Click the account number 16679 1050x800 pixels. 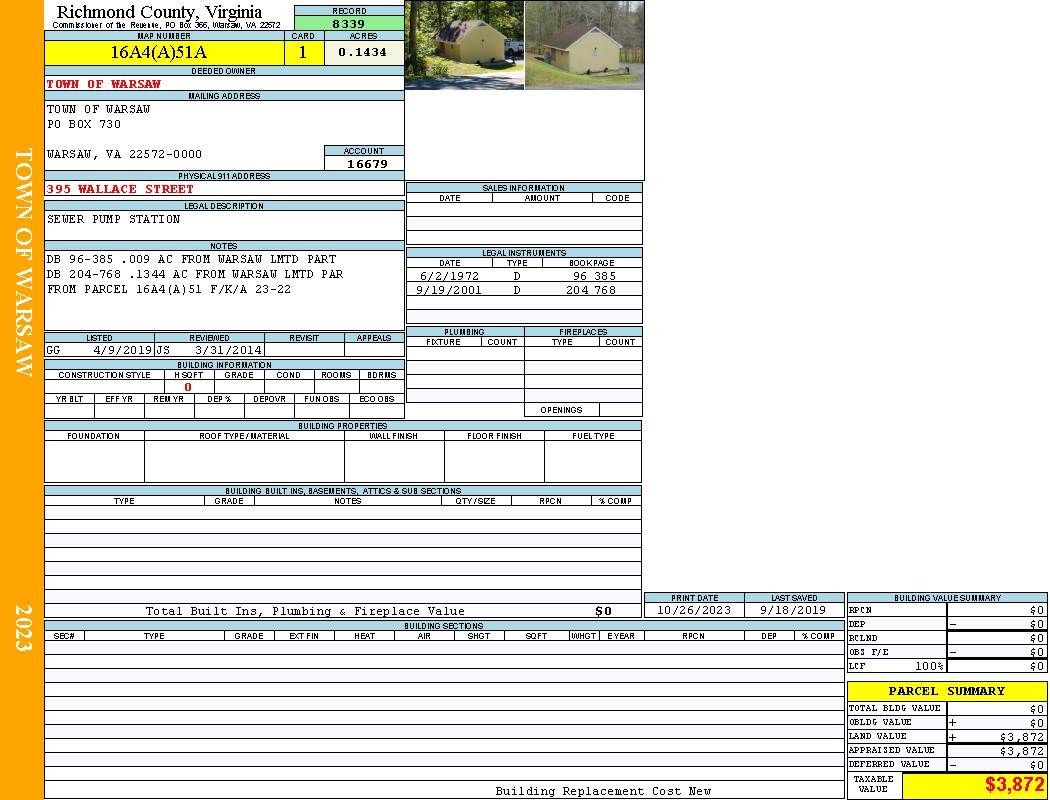[x=366, y=163]
